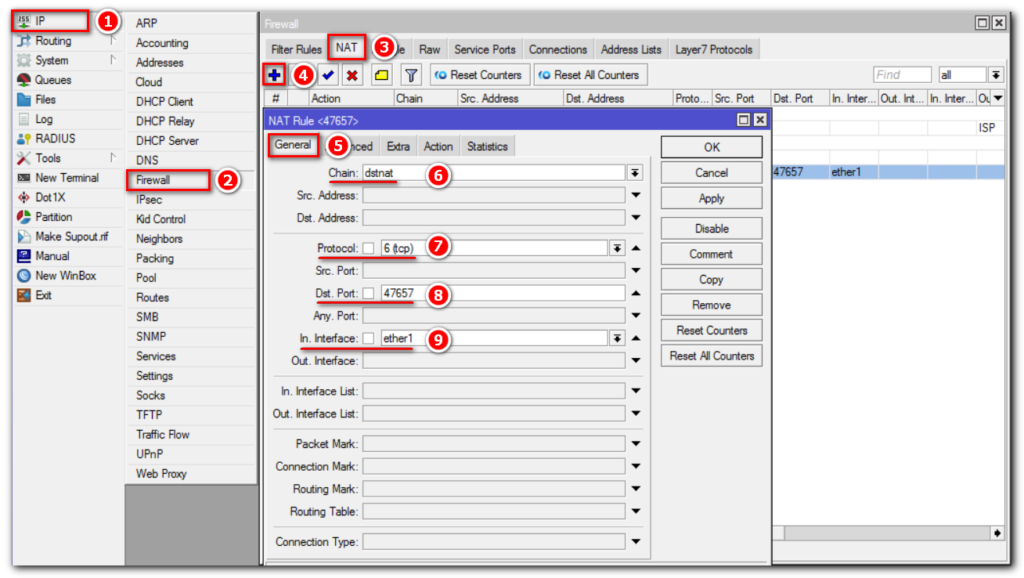Open the Address Lists tab
Viewport: 1024px width, 578px height.
(631, 50)
